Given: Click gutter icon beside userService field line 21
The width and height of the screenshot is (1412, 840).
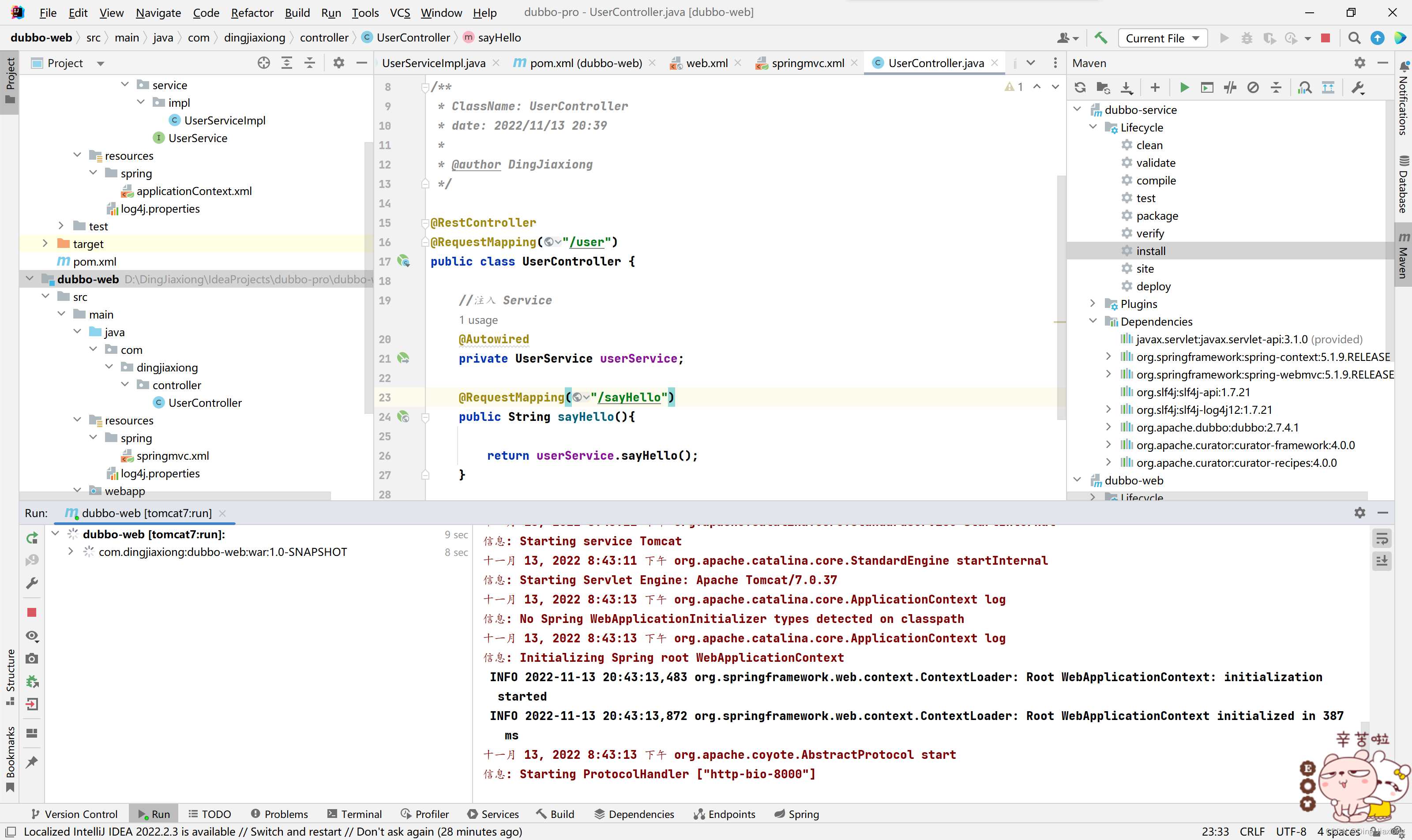Looking at the screenshot, I should click(x=403, y=358).
